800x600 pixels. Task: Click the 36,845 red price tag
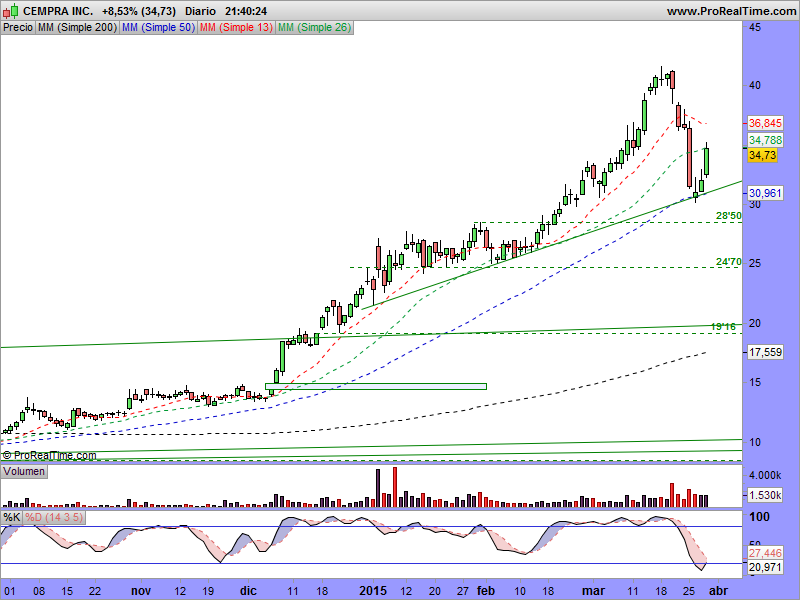[765, 123]
